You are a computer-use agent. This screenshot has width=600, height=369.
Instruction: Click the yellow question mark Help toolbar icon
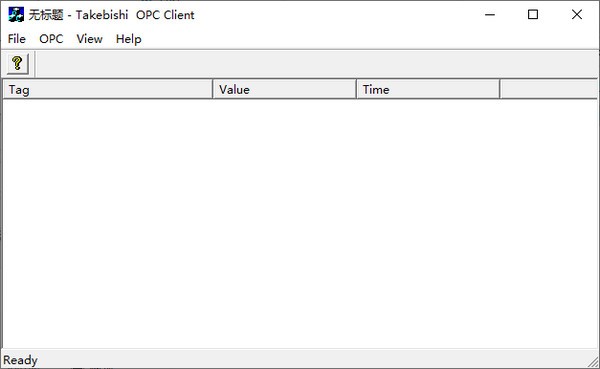tap(18, 64)
